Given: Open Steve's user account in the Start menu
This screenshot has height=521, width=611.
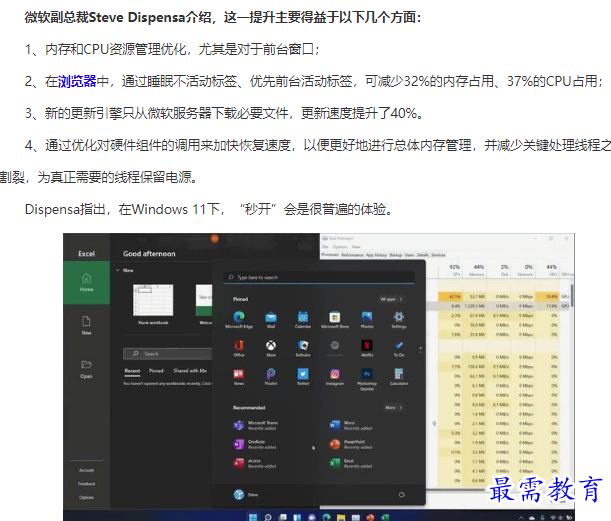Looking at the screenshot, I should [x=245, y=495].
